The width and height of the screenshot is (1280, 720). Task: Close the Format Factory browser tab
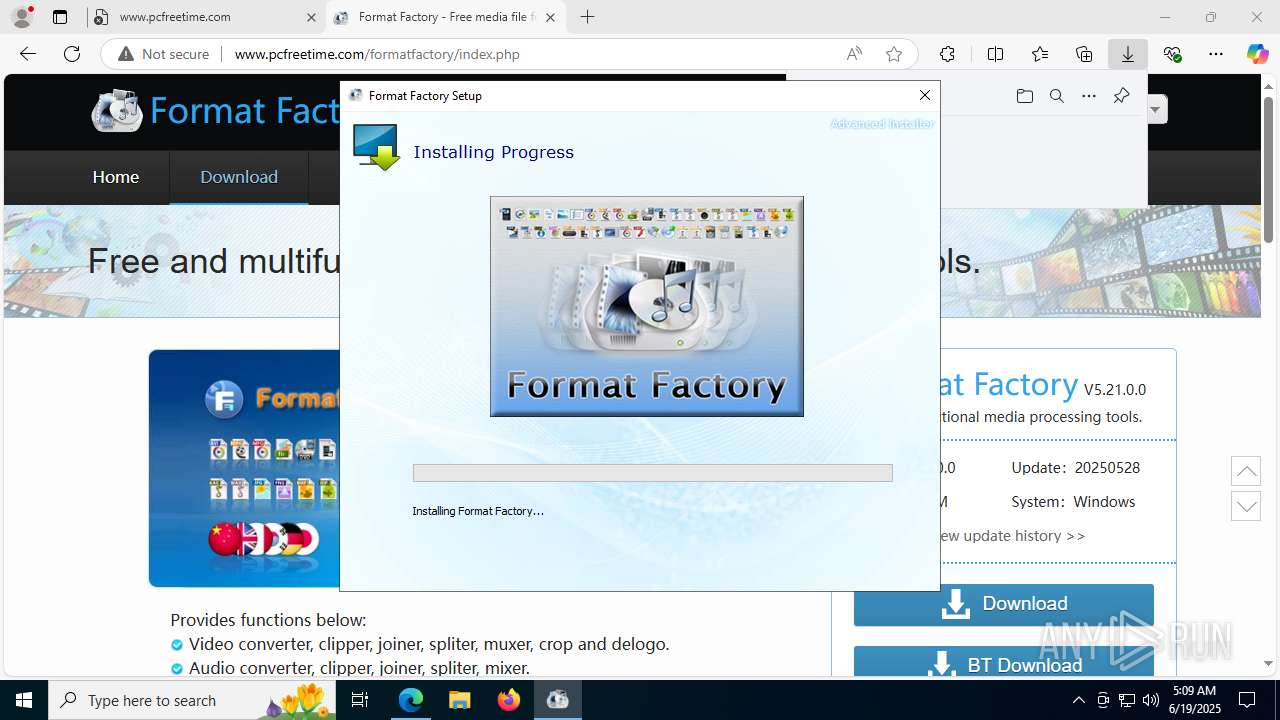pyautogui.click(x=550, y=17)
